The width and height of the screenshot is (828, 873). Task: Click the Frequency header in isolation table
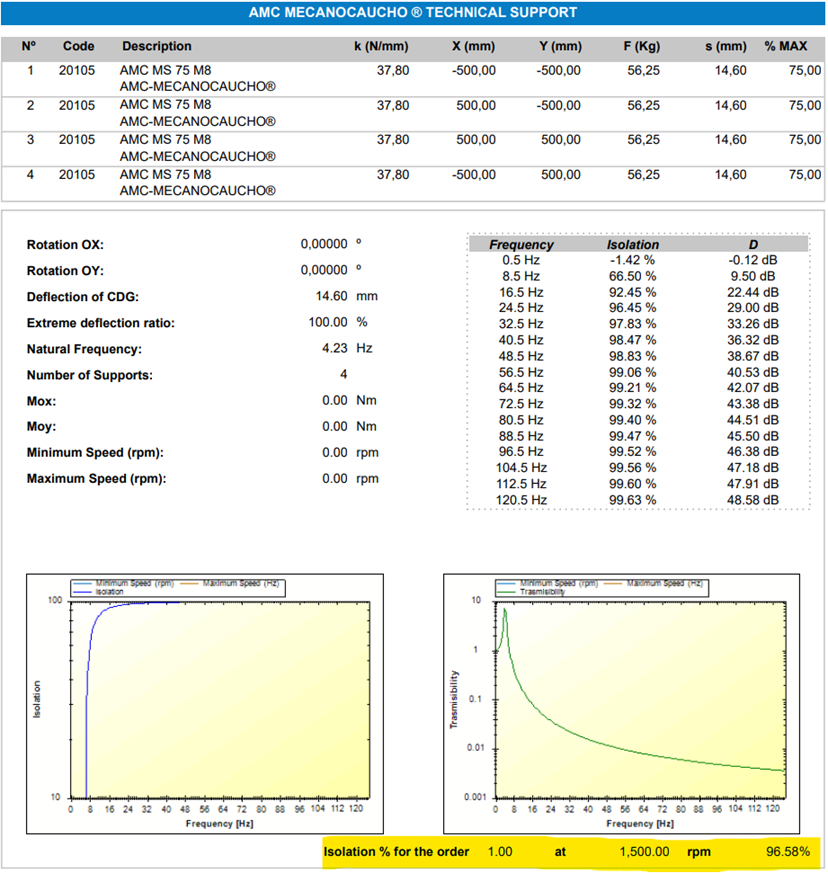(521, 245)
